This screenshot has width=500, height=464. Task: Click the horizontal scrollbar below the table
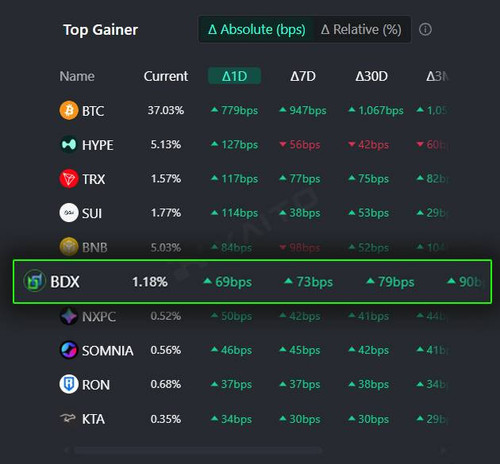click(x=198, y=450)
